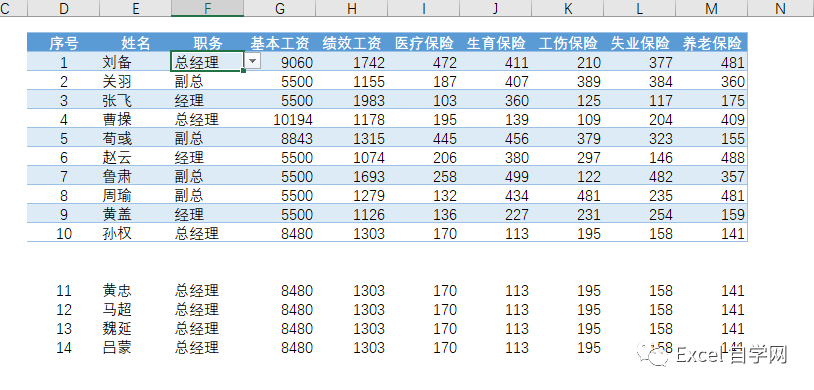This screenshot has width=814, height=390.
Task: Select column J header
Action: pos(496,8)
